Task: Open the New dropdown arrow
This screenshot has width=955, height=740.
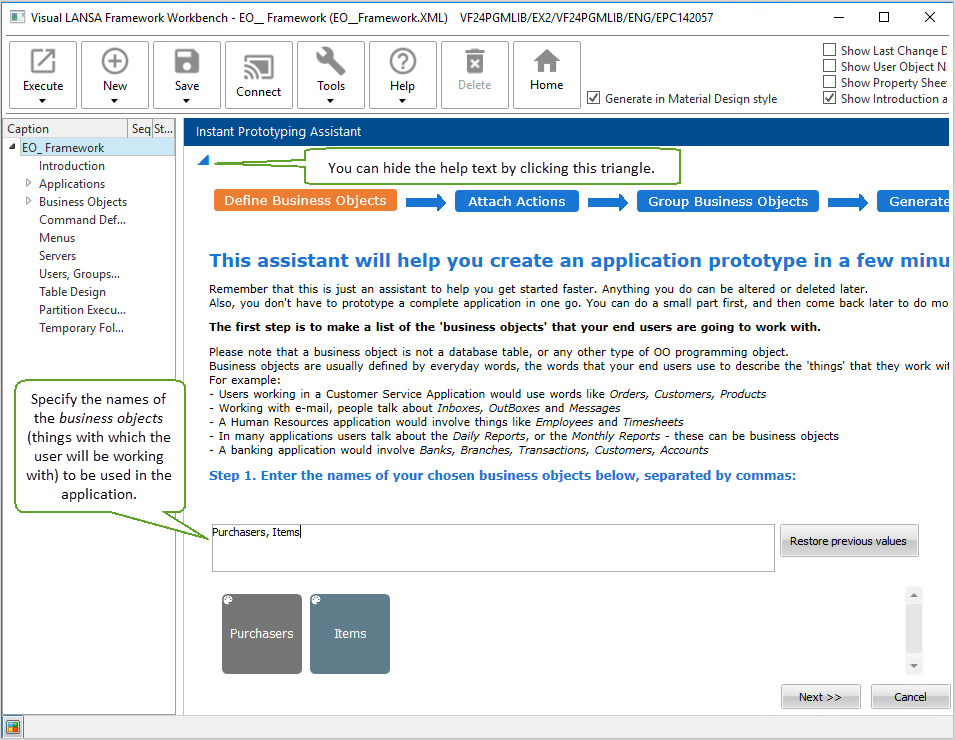Action: pyautogui.click(x=115, y=100)
